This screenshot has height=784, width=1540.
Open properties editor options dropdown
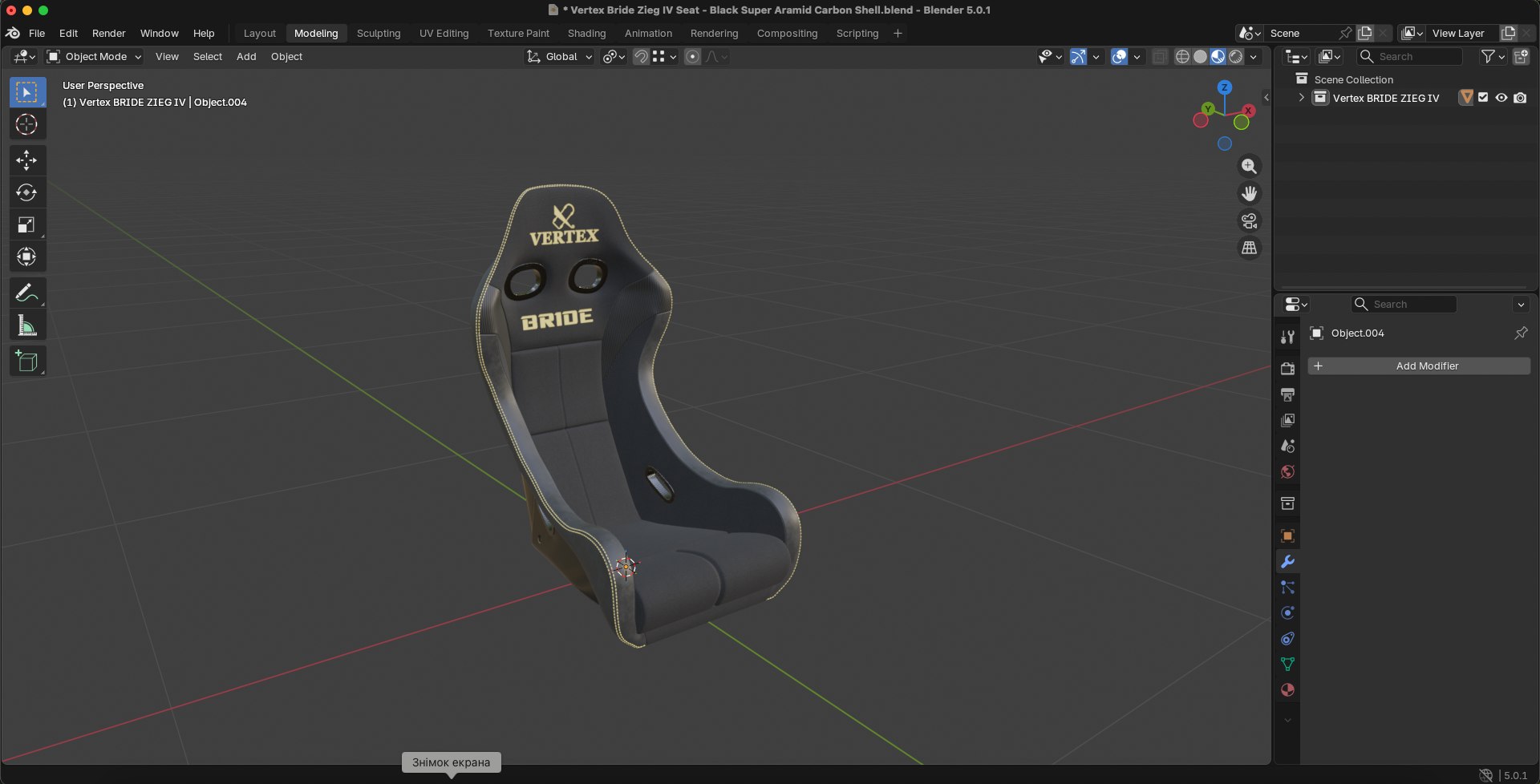pos(1521,304)
